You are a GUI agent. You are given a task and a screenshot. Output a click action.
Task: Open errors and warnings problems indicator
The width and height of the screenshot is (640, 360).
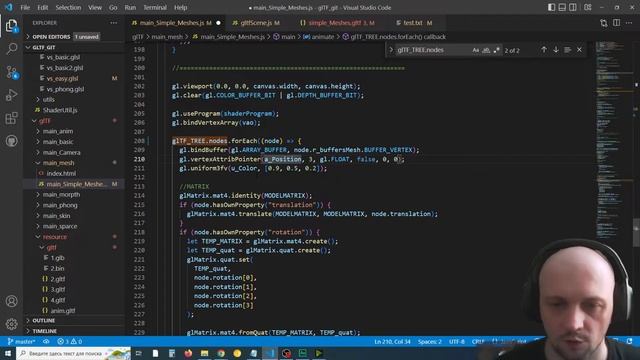[69, 341]
